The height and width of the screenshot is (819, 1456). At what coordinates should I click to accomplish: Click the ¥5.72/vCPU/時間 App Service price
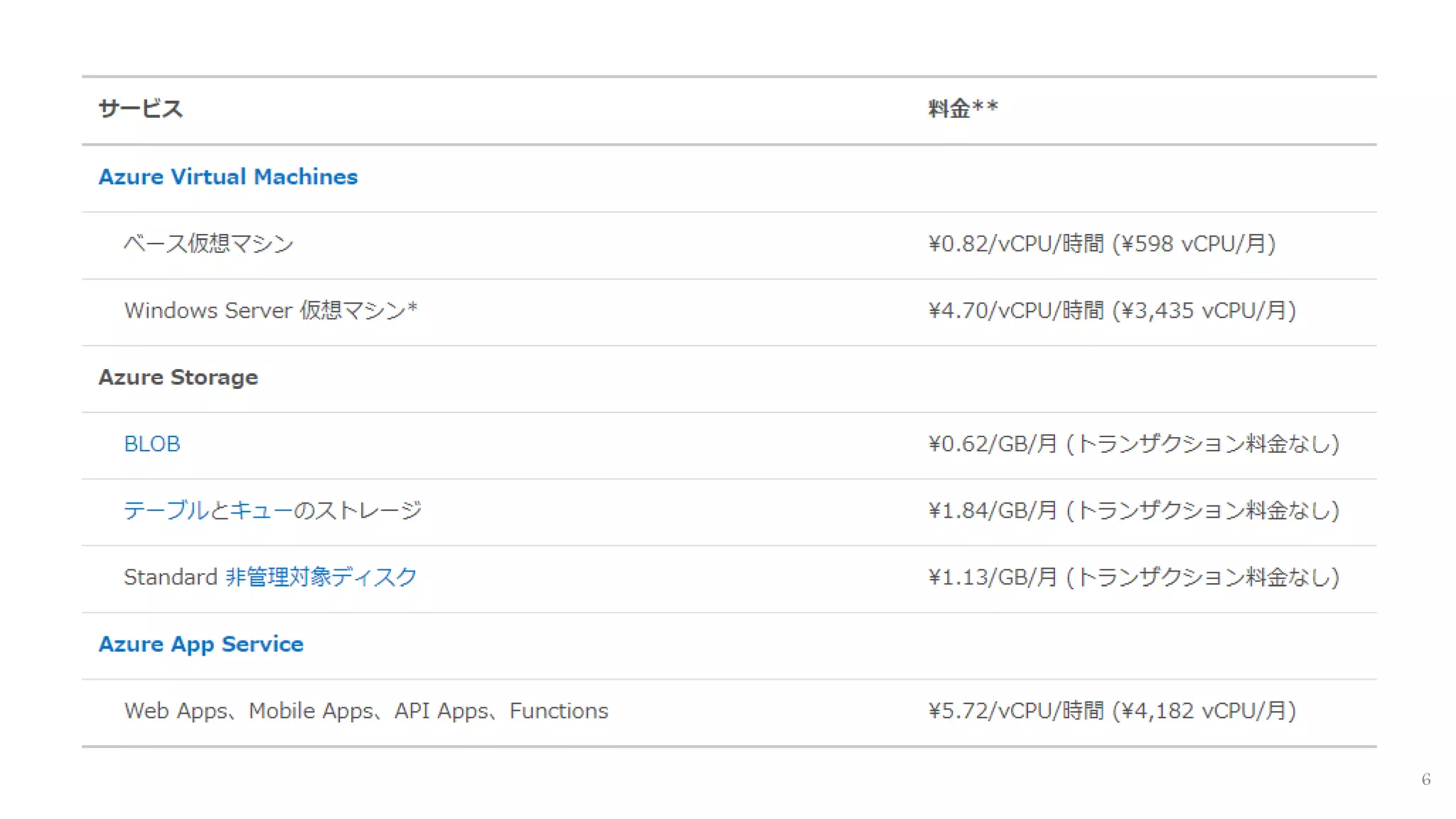(x=1015, y=711)
